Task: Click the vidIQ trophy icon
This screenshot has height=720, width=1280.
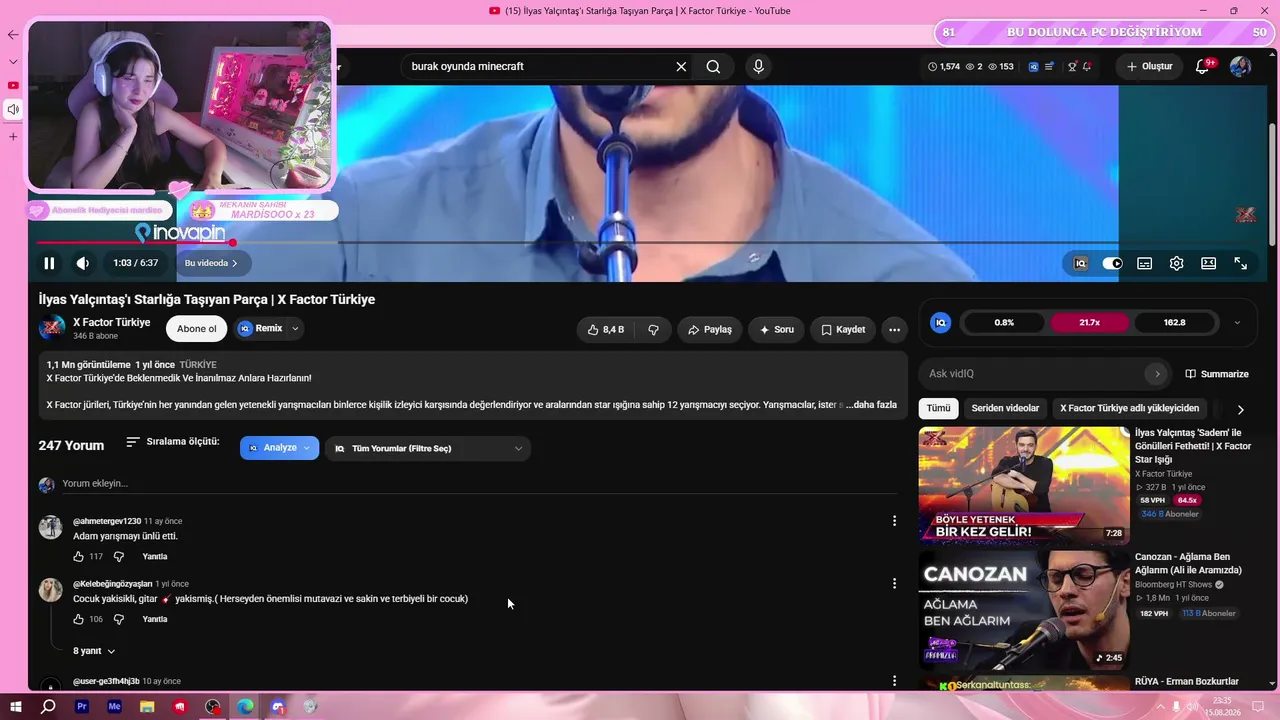Action: coord(1072,67)
